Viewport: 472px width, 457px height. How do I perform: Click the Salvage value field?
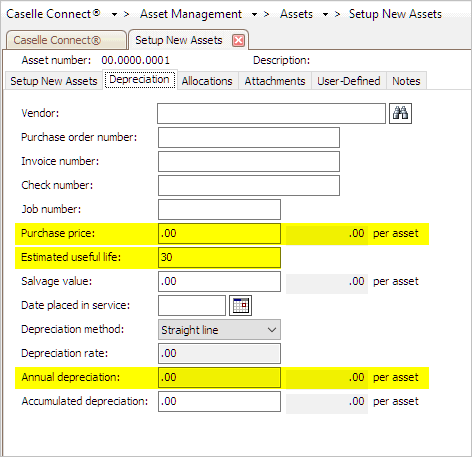point(219,281)
